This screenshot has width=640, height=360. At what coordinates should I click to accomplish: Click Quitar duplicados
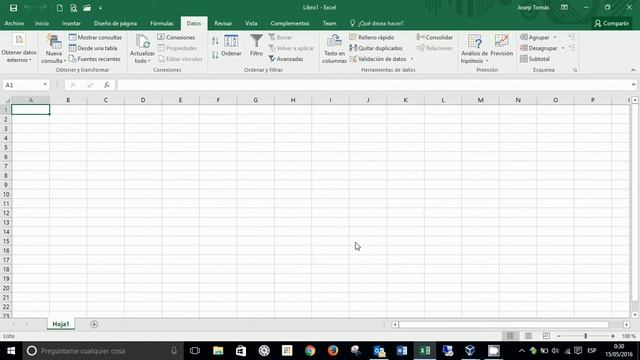pyautogui.click(x=376, y=48)
